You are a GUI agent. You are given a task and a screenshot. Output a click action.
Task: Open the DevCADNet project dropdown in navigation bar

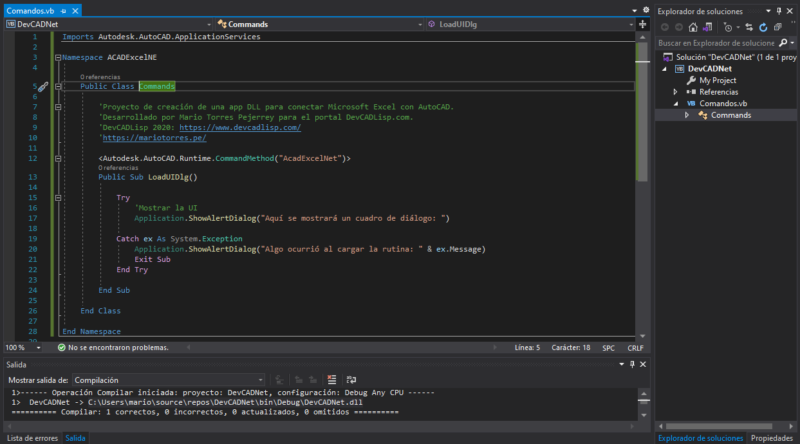pyautogui.click(x=209, y=24)
